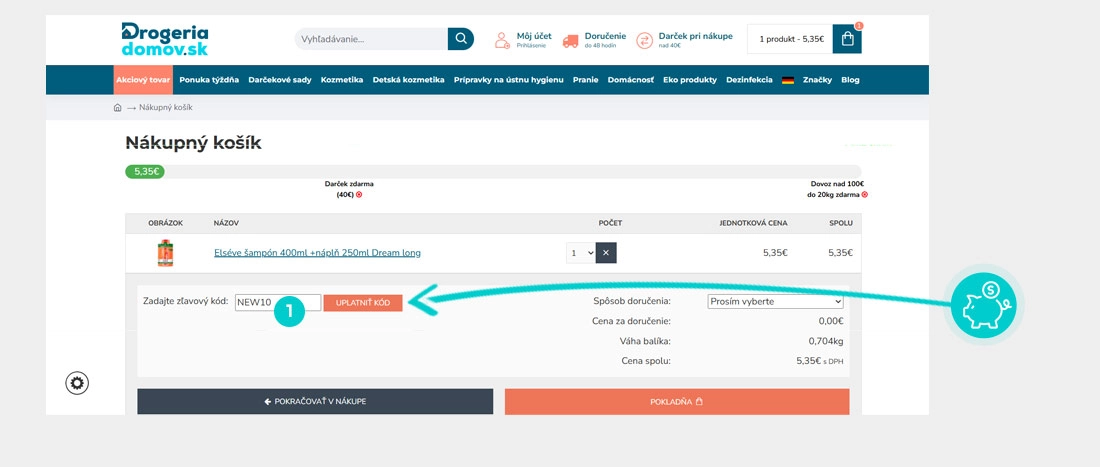Screen dimensions: 1100x467
Task: Click POKRAČOVAŤ V NÁKUPE button
Action: click(315, 402)
